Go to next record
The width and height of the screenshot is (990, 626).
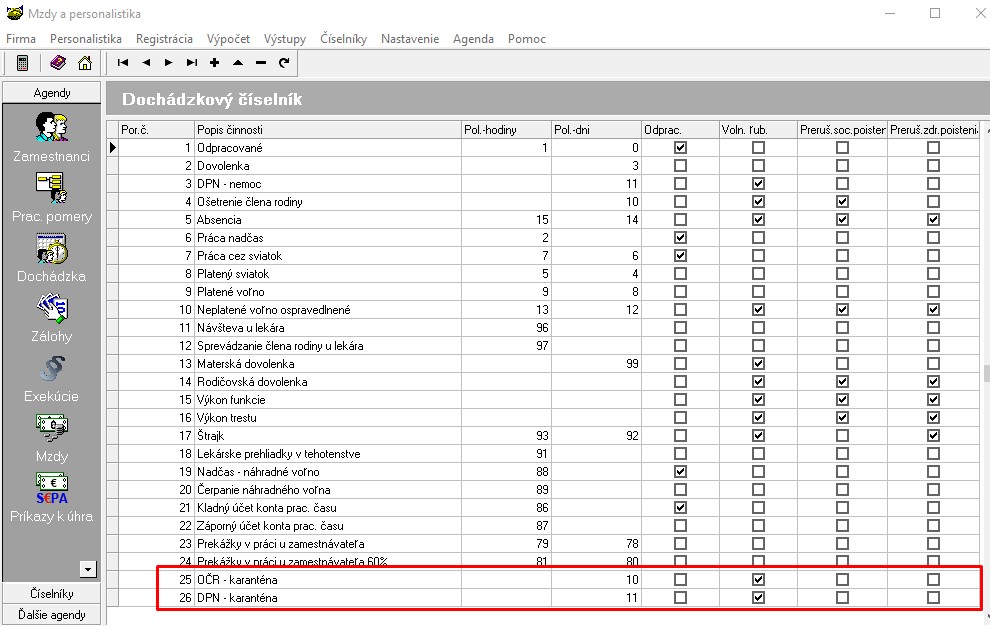tap(169, 63)
